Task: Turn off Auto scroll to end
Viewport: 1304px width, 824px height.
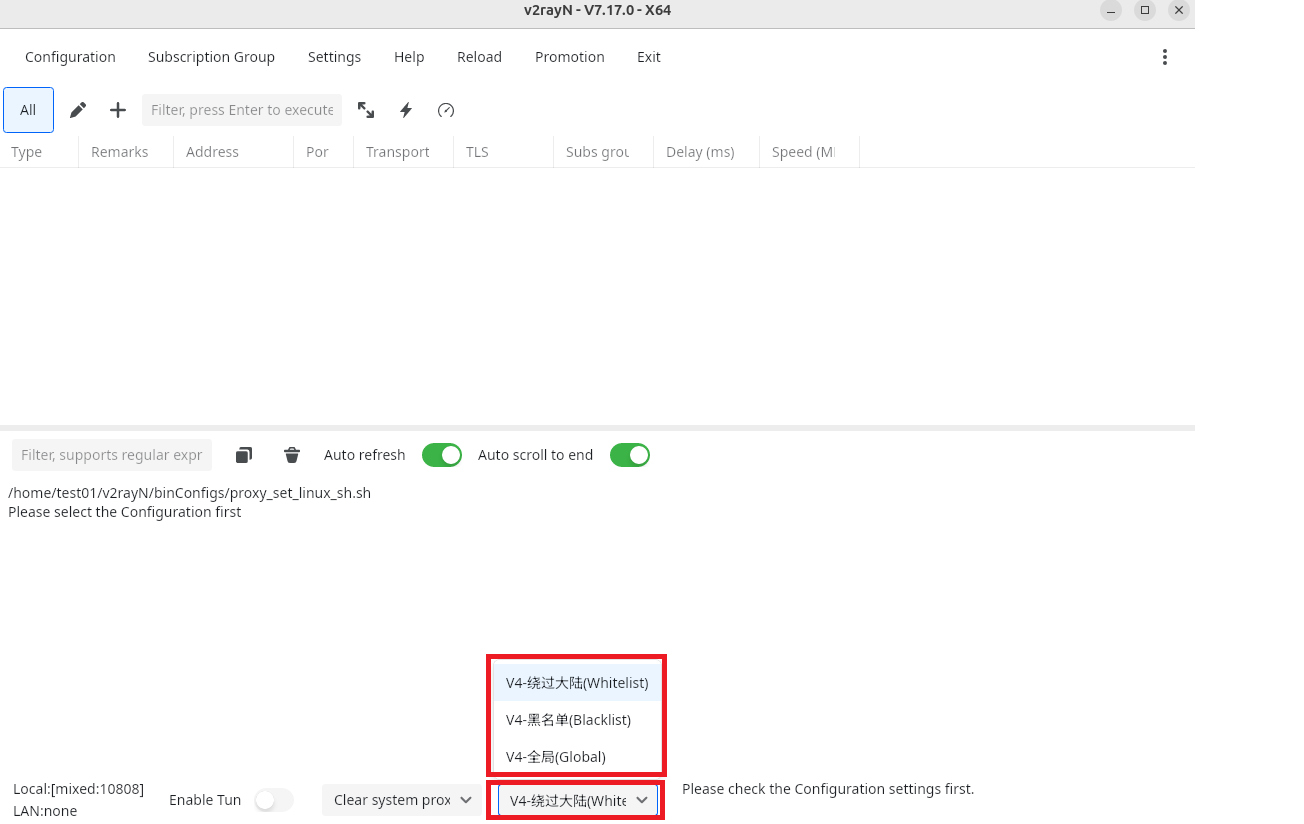Action: [x=629, y=455]
